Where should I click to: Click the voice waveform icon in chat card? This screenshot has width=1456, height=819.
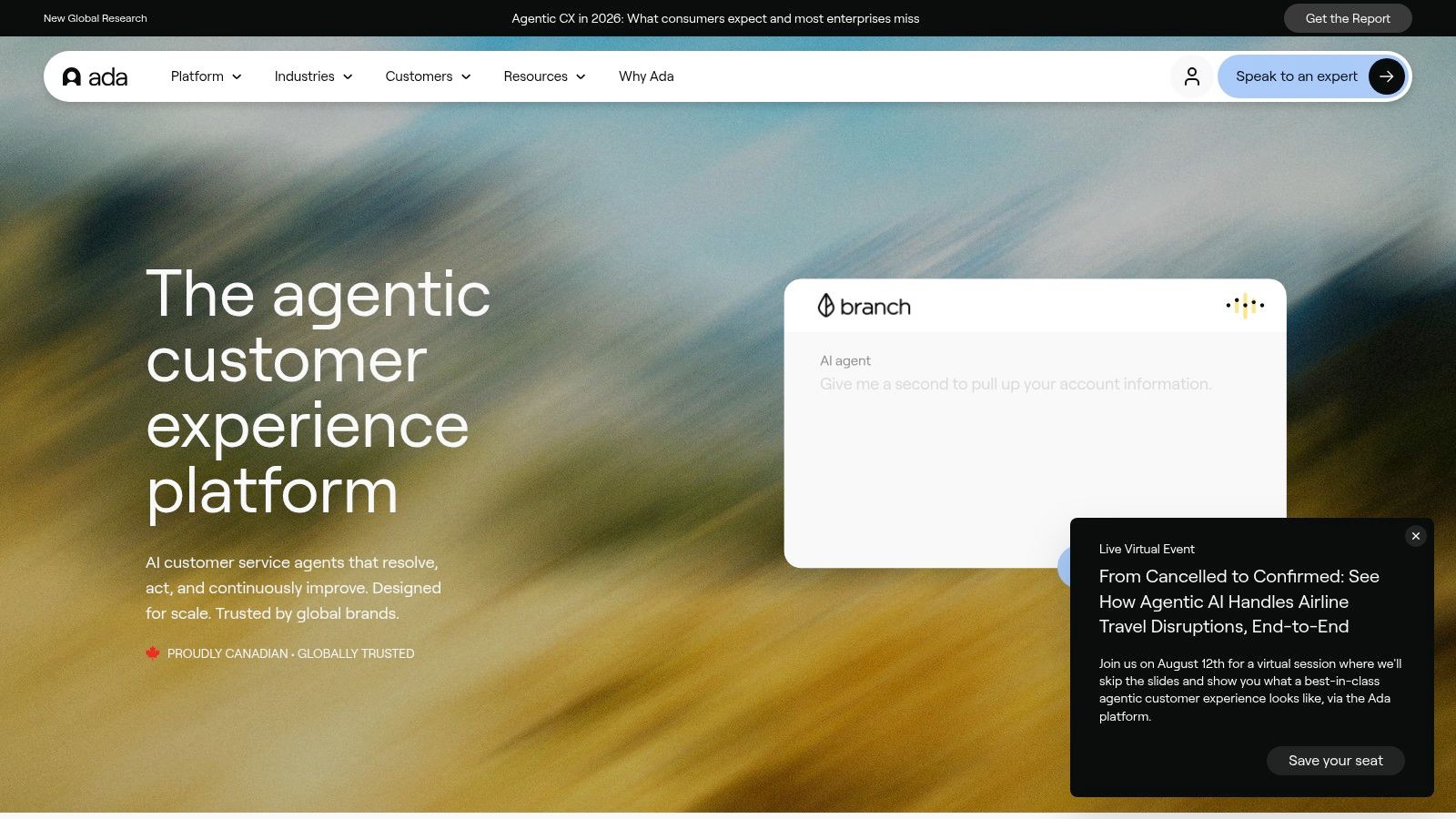point(1245,306)
